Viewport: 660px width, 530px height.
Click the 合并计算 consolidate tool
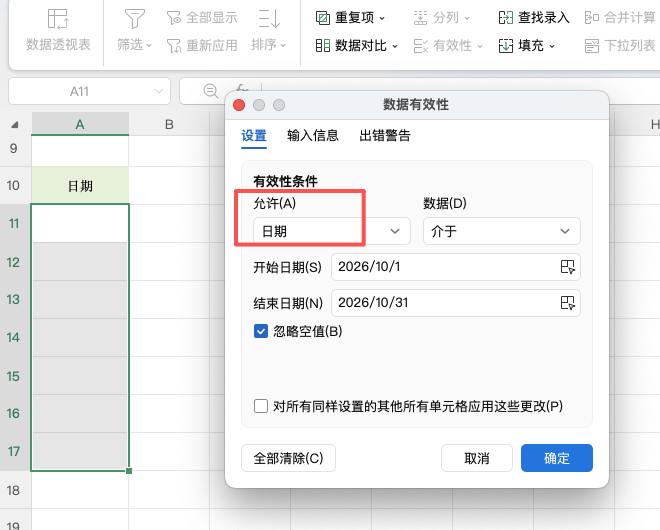pyautogui.click(x=620, y=18)
